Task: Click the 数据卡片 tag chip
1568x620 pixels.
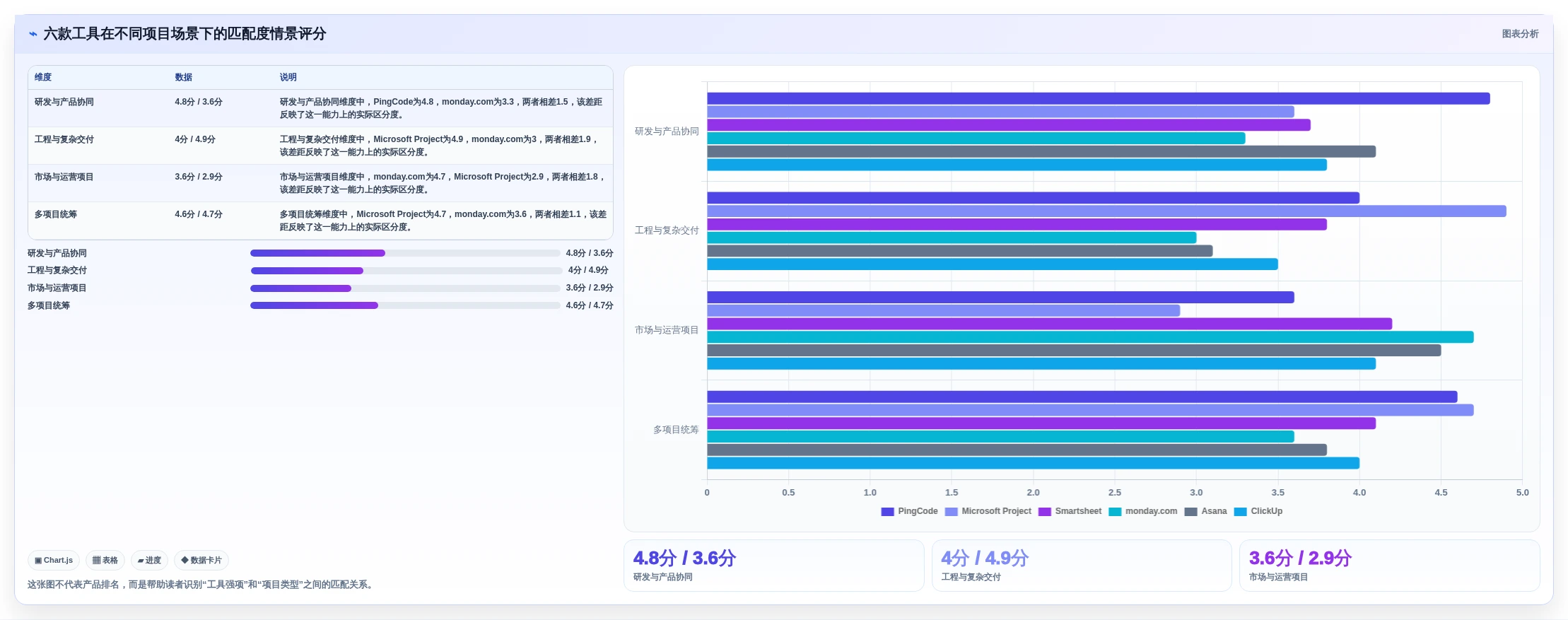Action: (201, 560)
